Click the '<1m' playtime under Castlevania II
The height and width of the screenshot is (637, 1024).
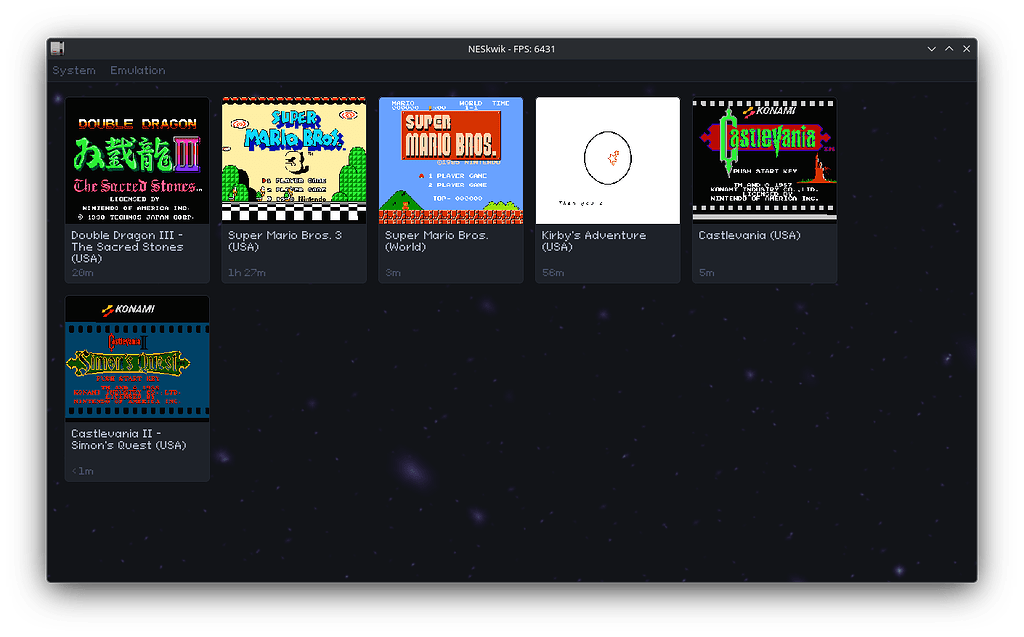(x=82, y=471)
